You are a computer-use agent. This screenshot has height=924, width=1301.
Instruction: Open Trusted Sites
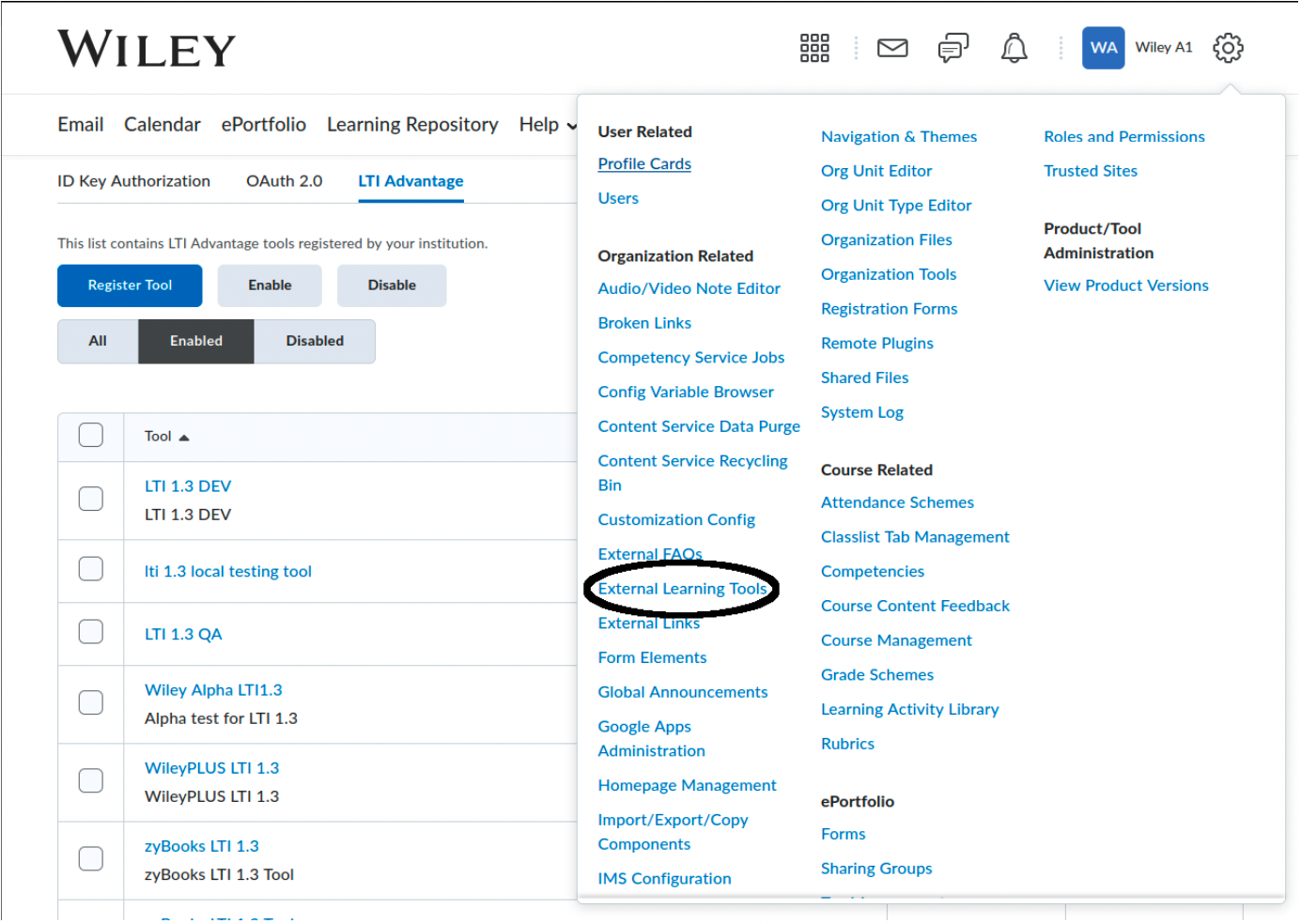[x=1091, y=172]
